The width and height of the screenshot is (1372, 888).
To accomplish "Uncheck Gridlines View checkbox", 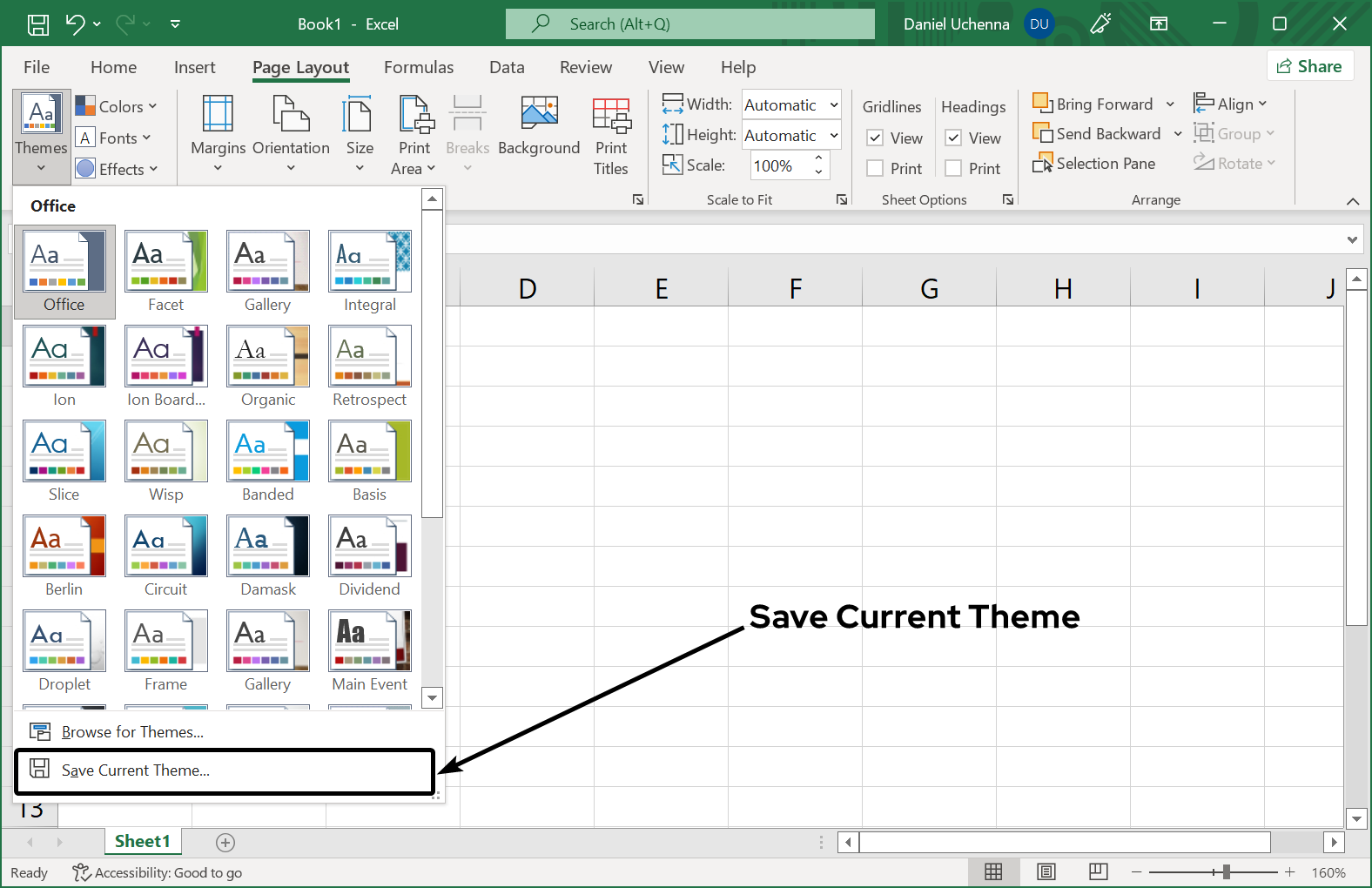I will (876, 138).
